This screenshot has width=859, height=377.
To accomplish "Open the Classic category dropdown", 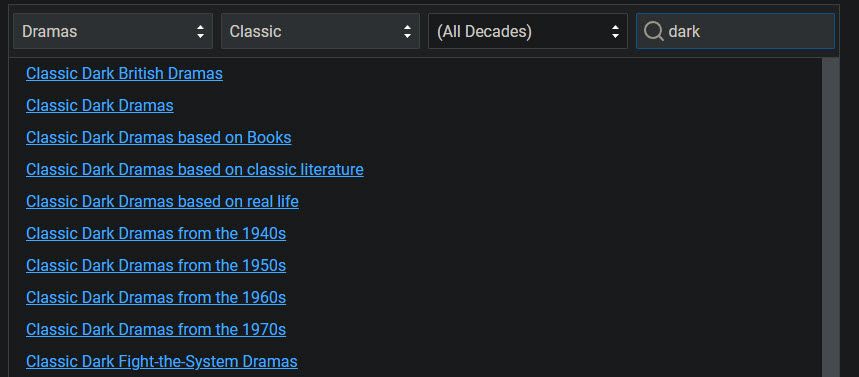I will tap(320, 31).
